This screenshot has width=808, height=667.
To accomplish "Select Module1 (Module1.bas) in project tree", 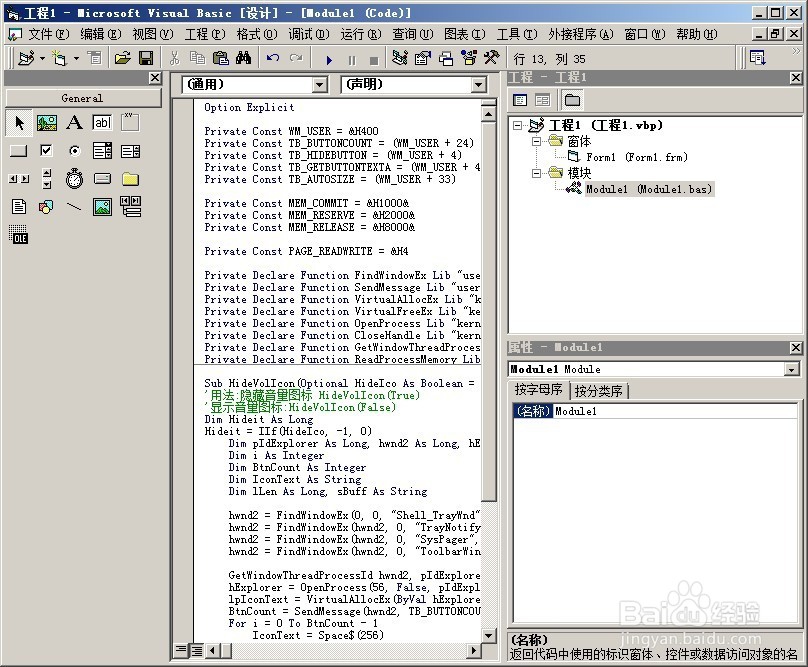I will tap(648, 189).
